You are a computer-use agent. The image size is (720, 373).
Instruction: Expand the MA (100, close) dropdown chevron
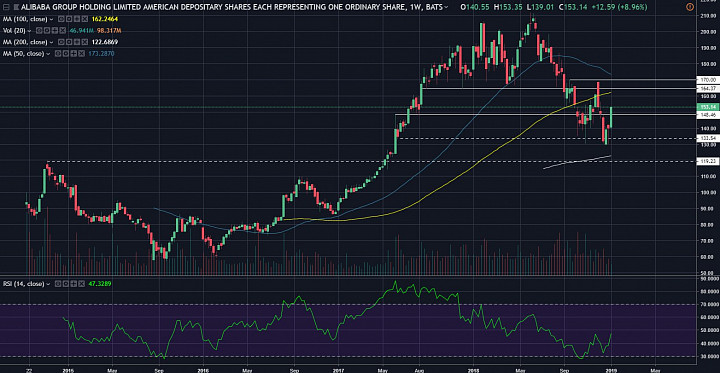pyautogui.click(x=51, y=19)
